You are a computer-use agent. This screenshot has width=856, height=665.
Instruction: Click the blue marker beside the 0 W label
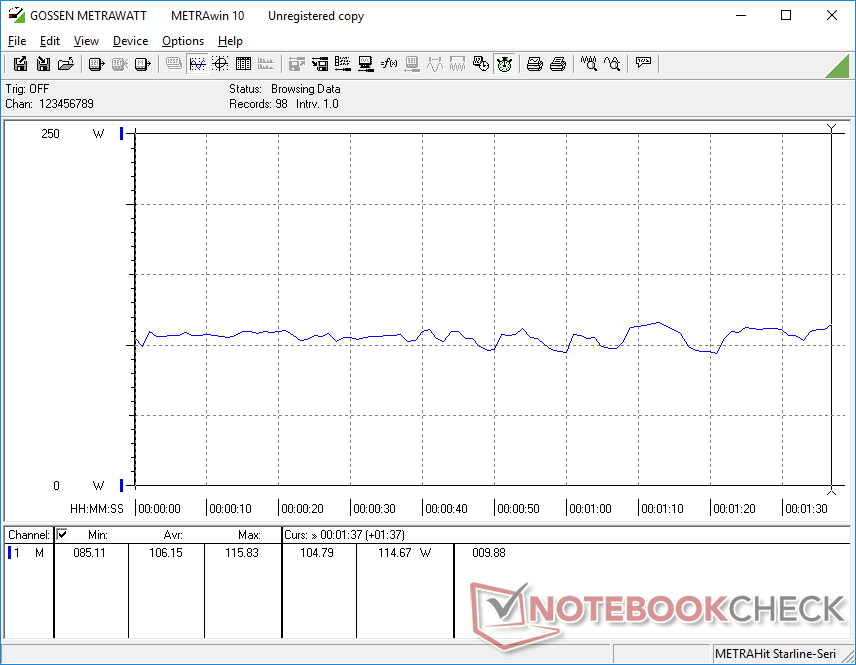pyautogui.click(x=121, y=485)
